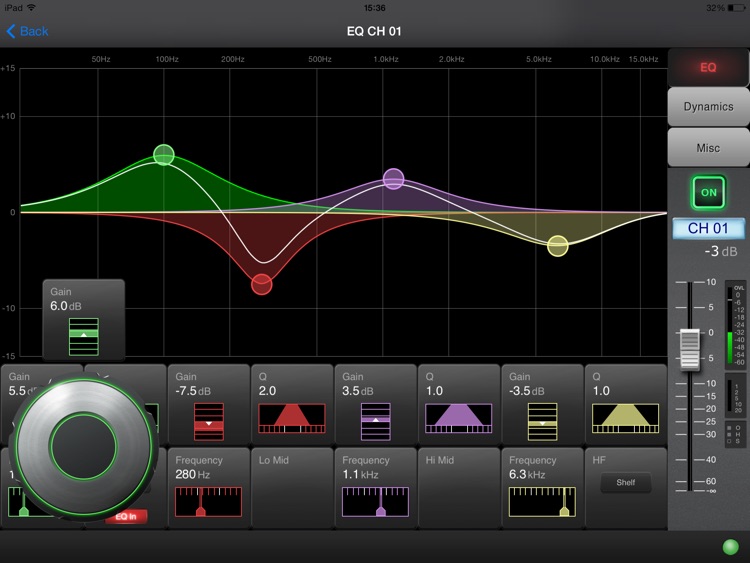The height and width of the screenshot is (563, 750).
Task: Switch to the Dynamics tab
Action: (708, 107)
